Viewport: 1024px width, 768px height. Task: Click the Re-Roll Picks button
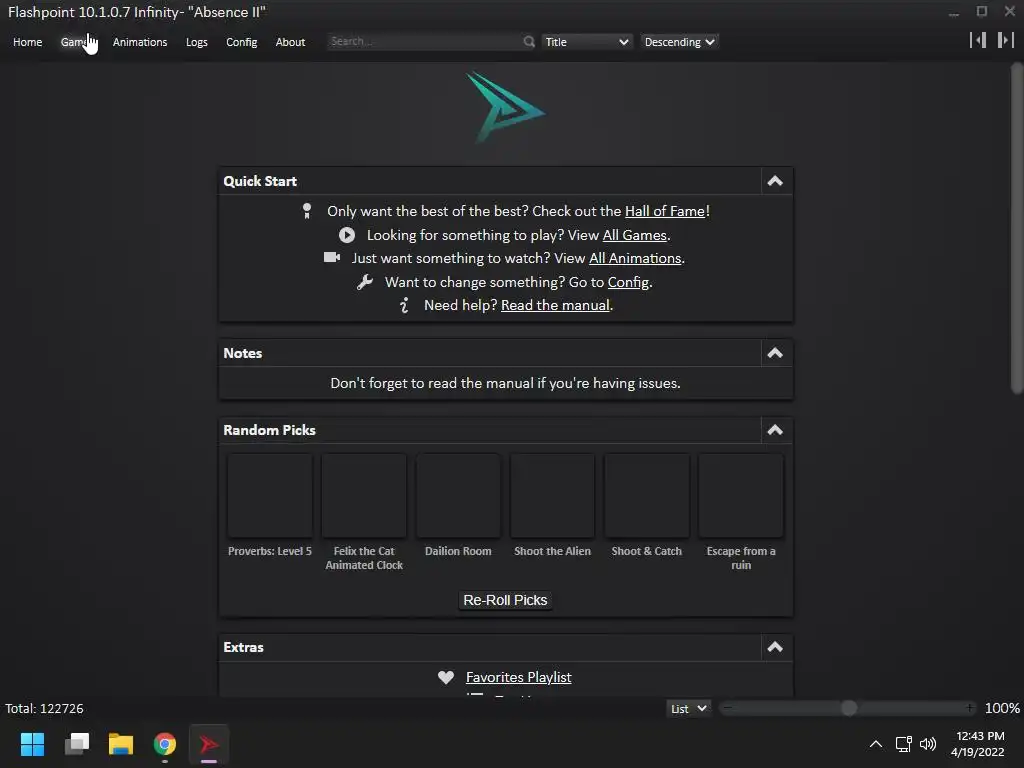click(x=505, y=600)
